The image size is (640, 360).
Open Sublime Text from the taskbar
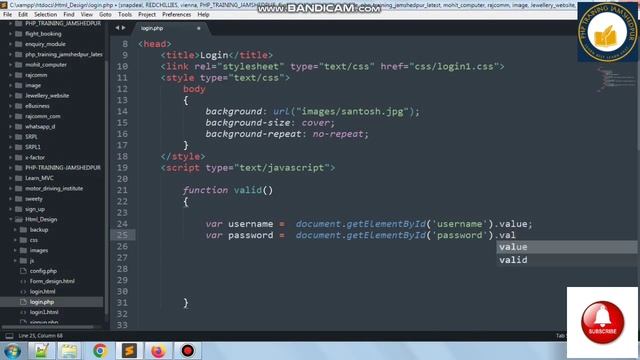129,351
